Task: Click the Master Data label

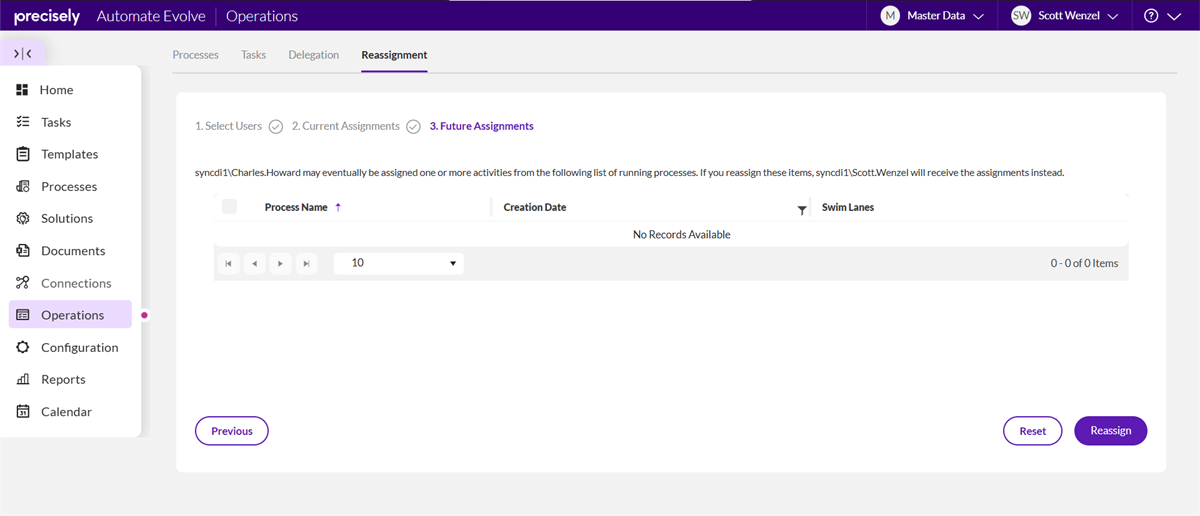Action: pos(936,16)
